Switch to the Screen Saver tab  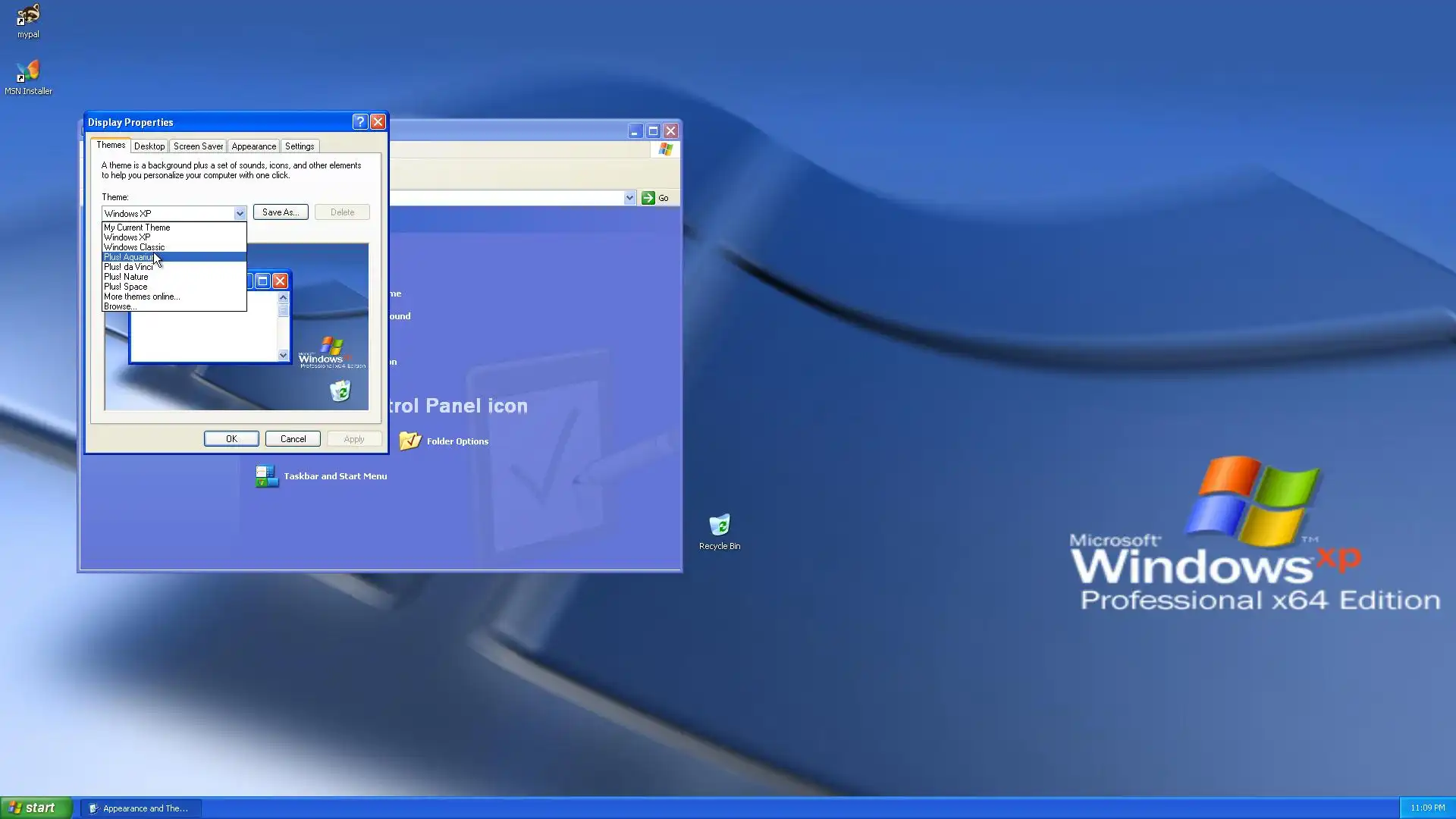click(x=198, y=146)
